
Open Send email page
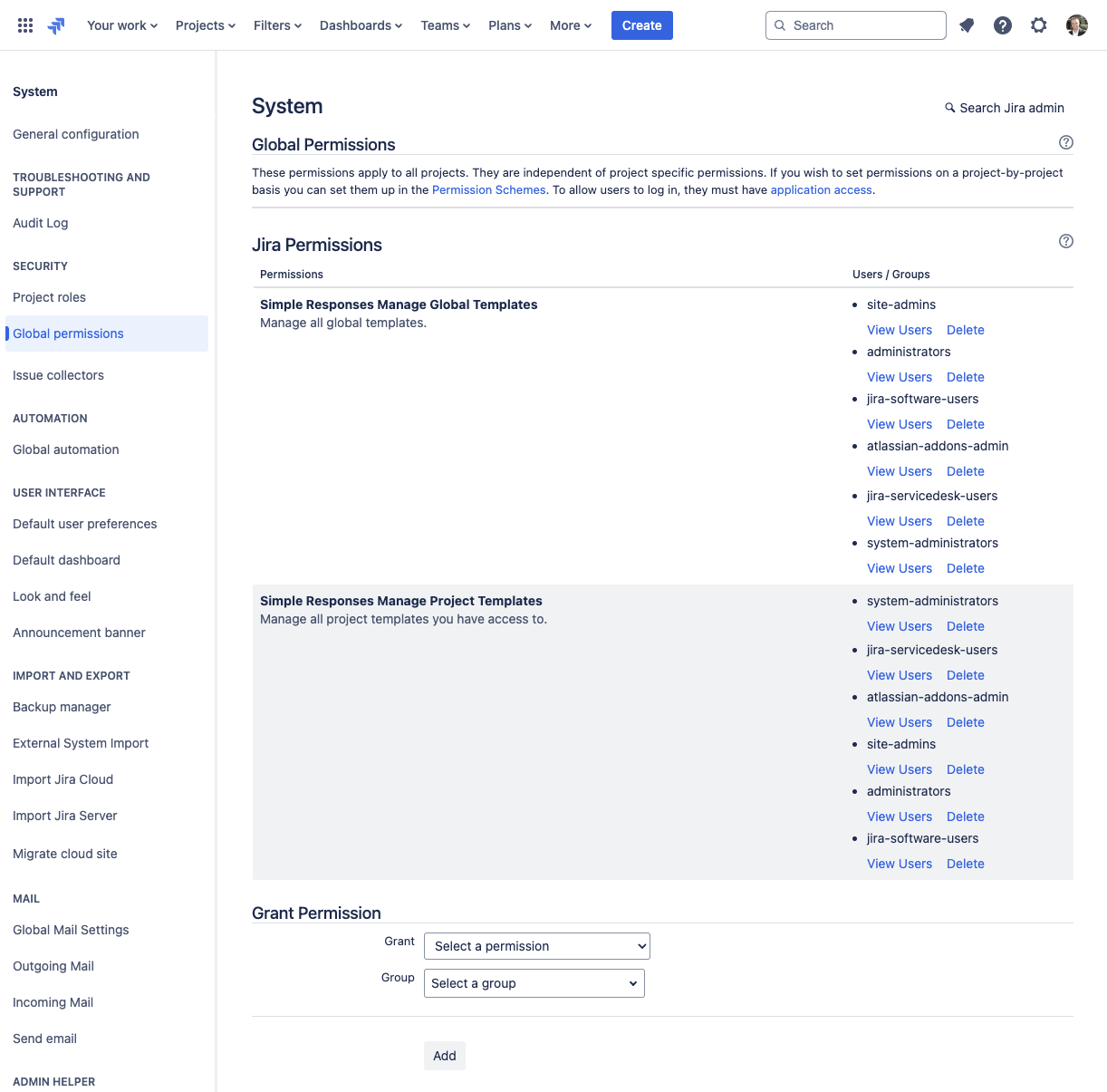[45, 1039]
